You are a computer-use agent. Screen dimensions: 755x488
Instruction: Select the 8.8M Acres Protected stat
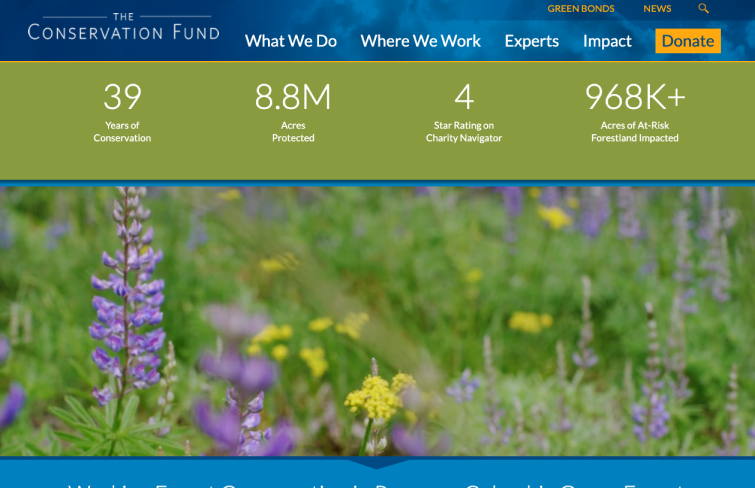pos(293,112)
